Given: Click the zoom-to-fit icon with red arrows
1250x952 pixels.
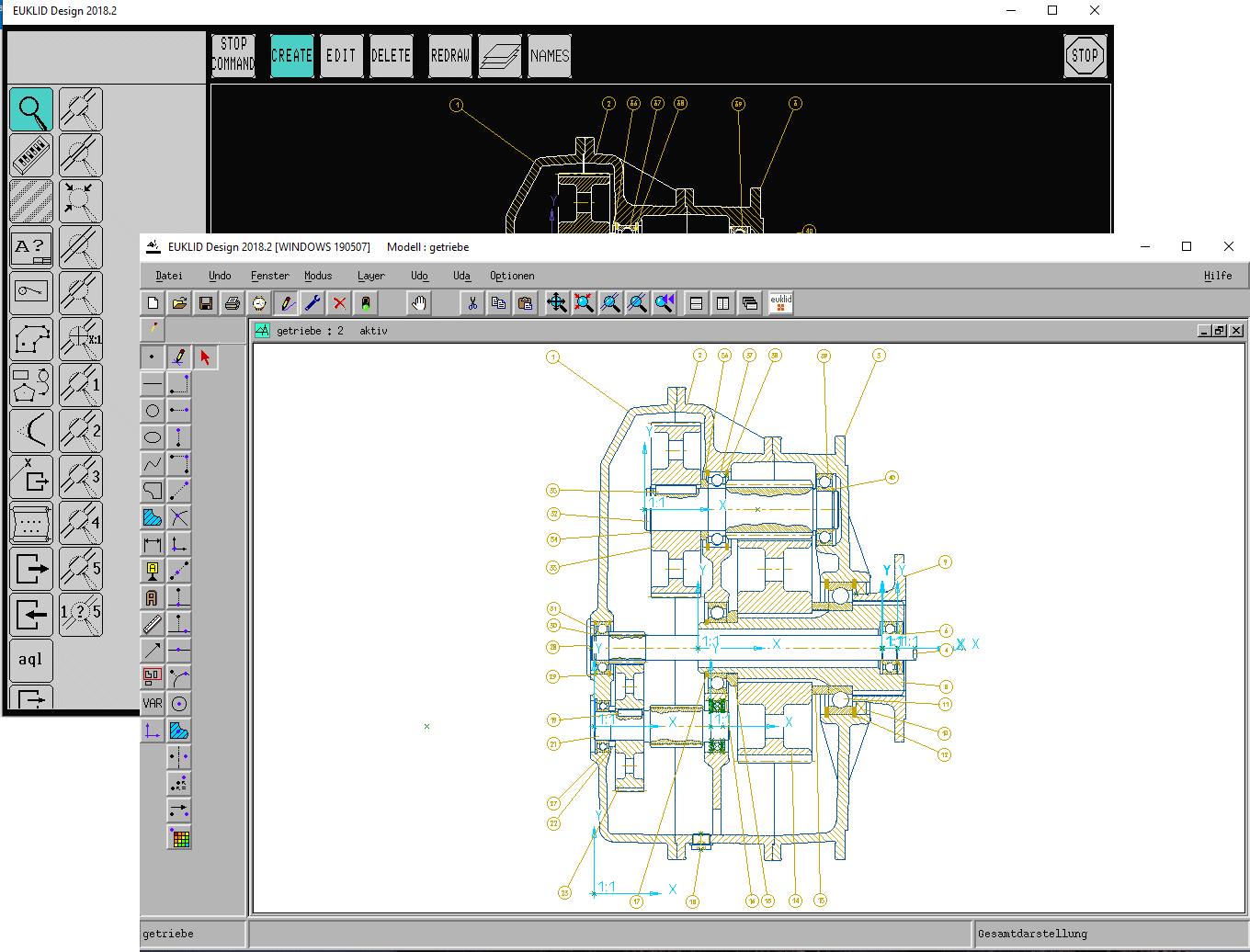Looking at the screenshot, I should pos(584,303).
